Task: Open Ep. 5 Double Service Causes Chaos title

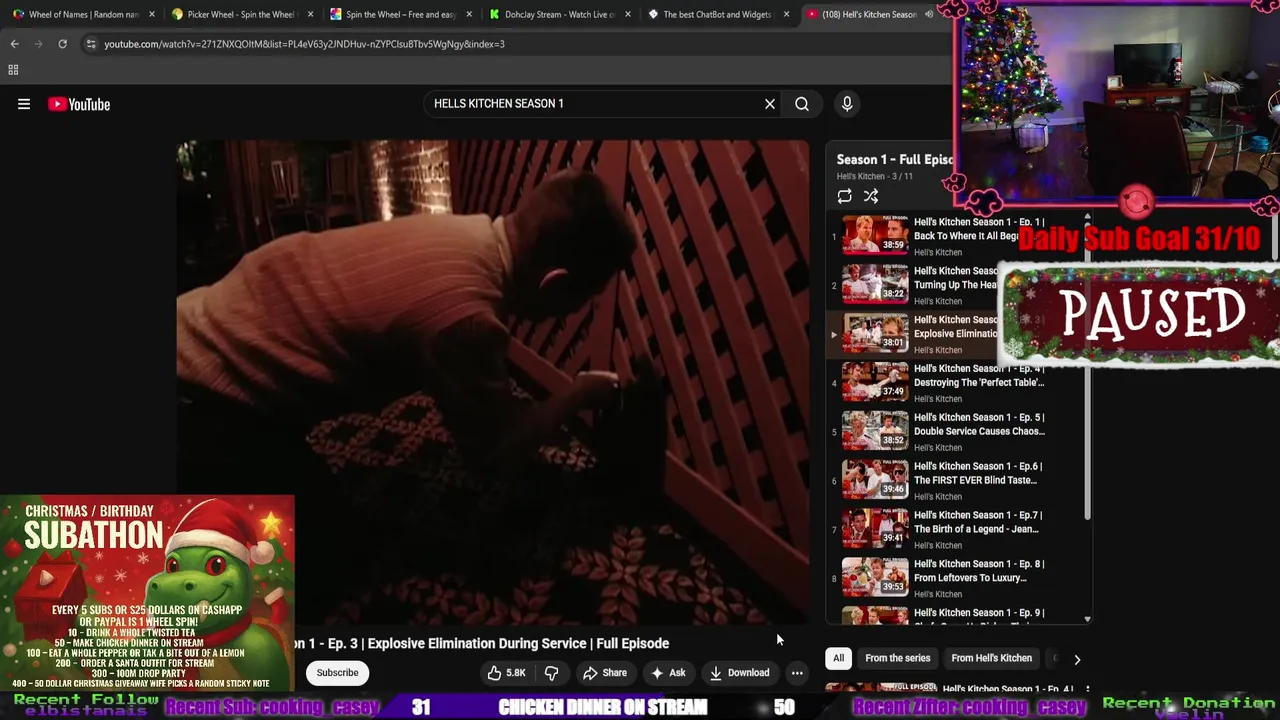Action: (x=979, y=424)
